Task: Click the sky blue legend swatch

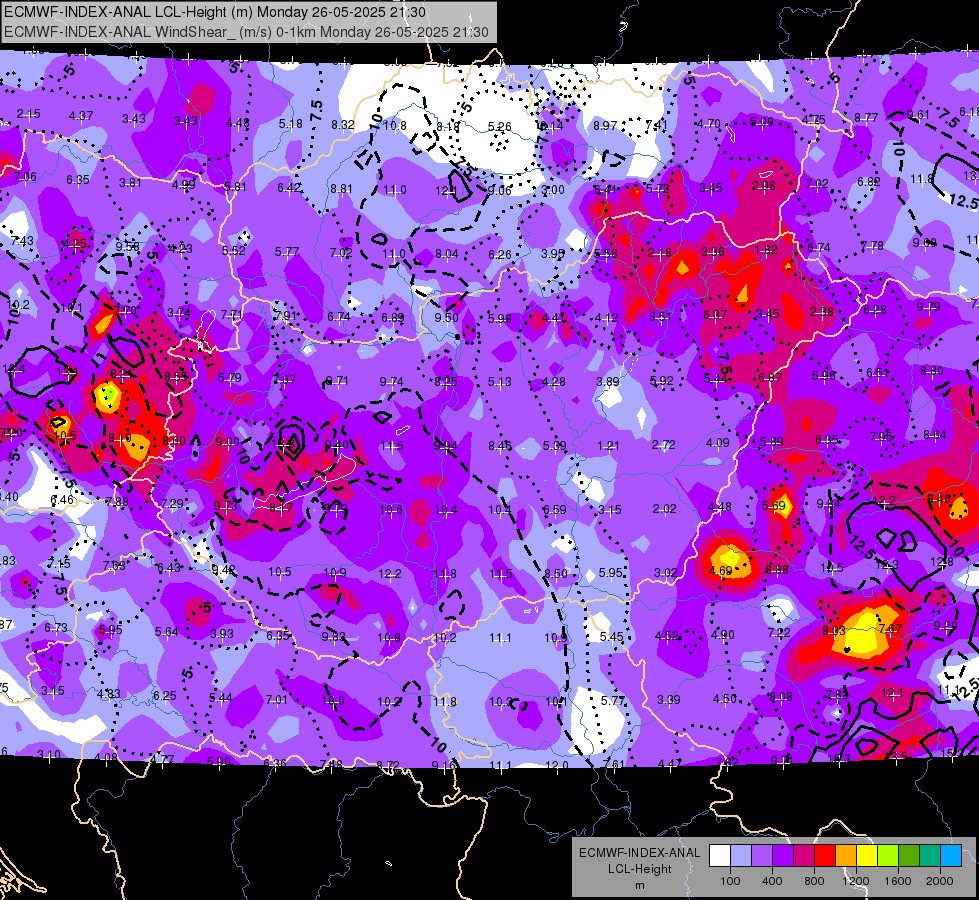Action: tap(951, 856)
